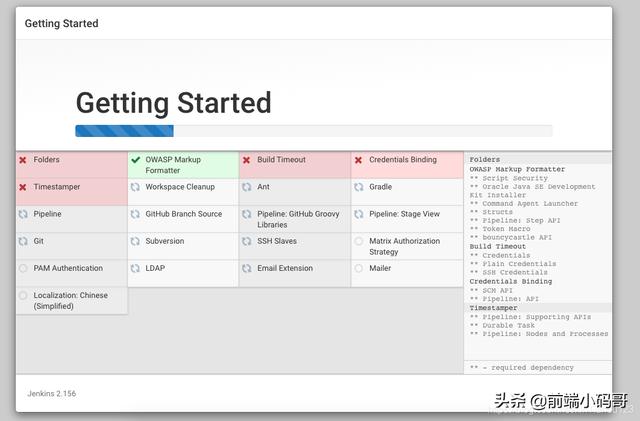
Task: Click the Folders plugin name
Action: [x=47, y=160]
